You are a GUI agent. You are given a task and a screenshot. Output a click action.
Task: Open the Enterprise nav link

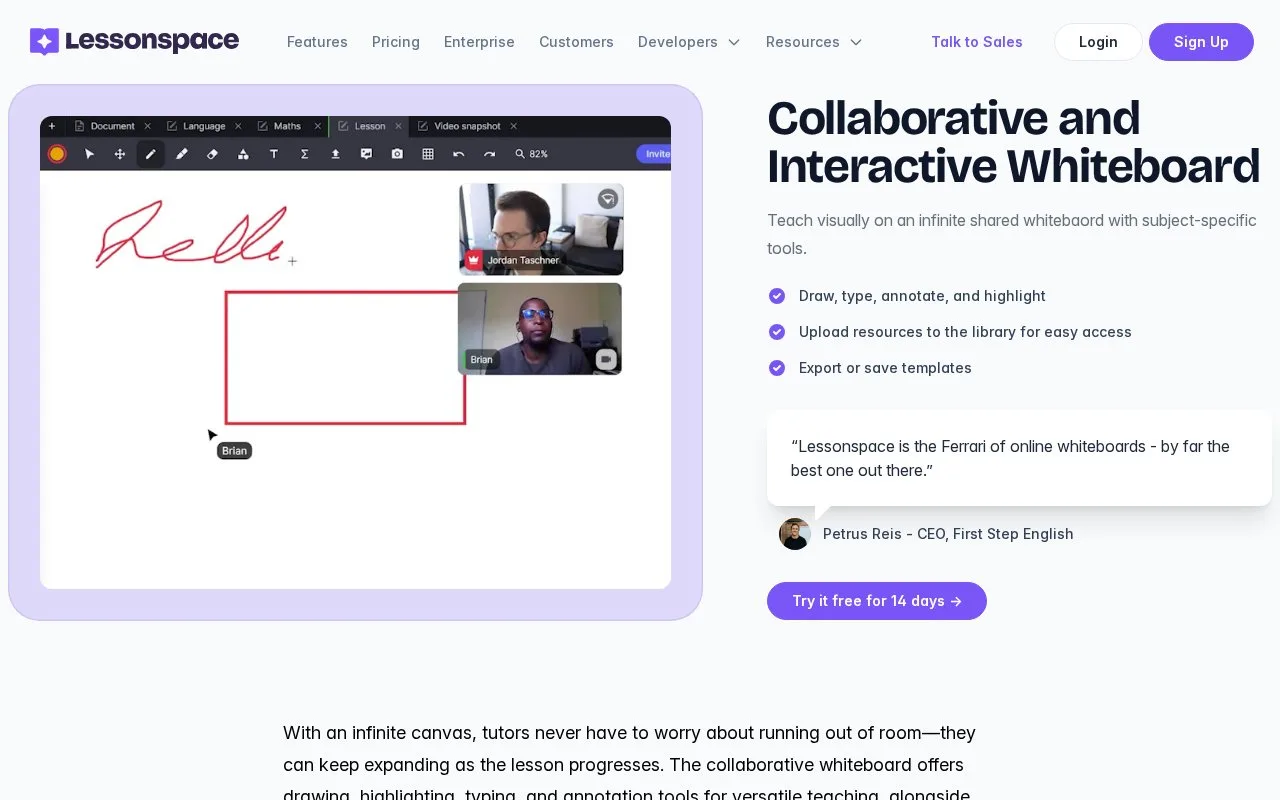479,42
